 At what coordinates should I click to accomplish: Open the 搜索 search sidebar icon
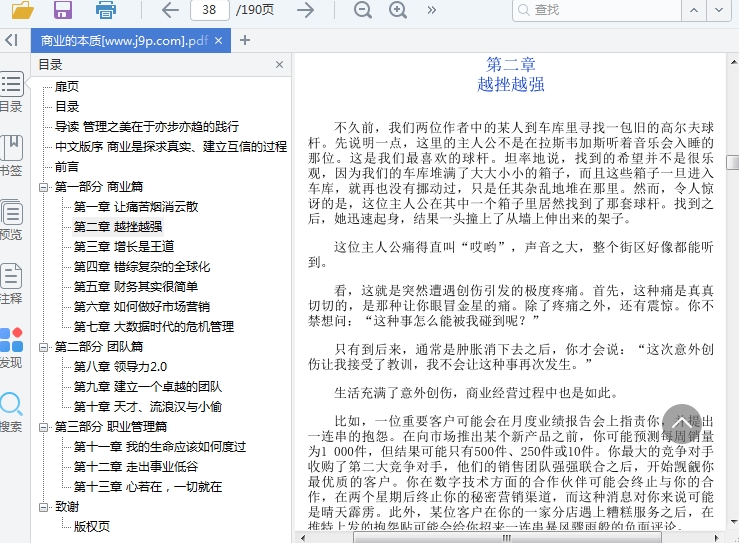pos(11,412)
